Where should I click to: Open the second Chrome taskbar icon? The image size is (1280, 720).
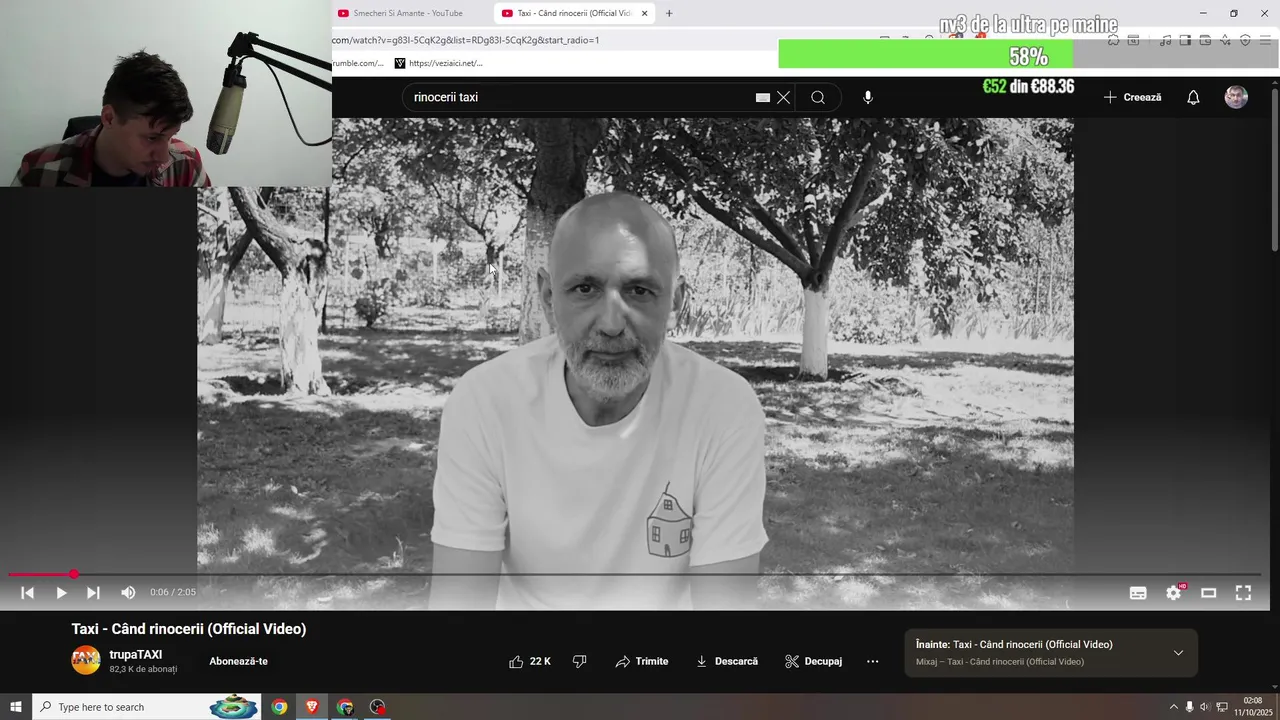click(x=345, y=707)
